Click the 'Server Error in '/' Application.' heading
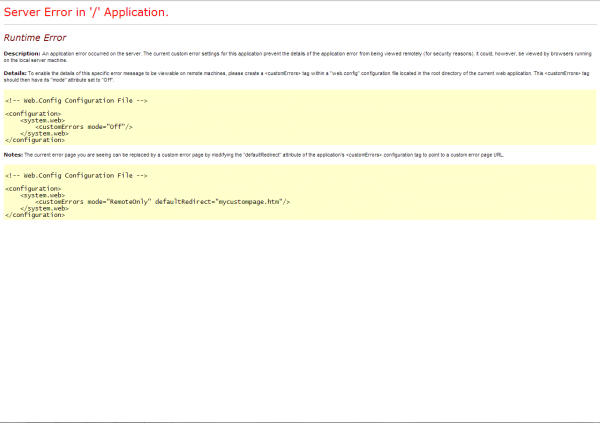 click(x=86, y=12)
